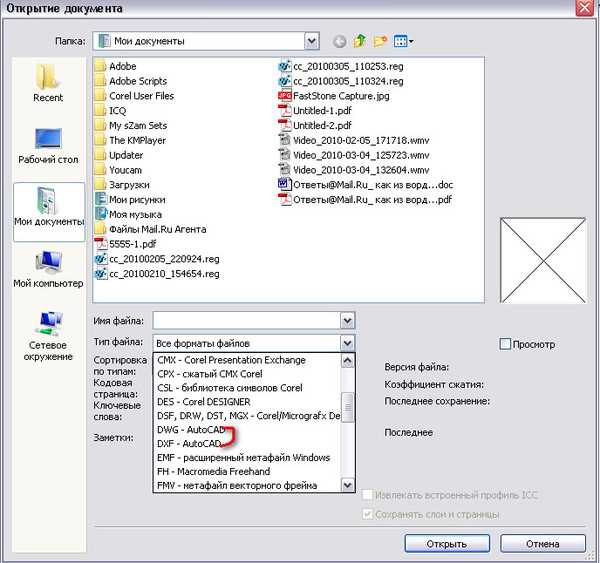Viewport: 600px width, 563px height.
Task: Open the Recent places shortcut
Action: 48,83
